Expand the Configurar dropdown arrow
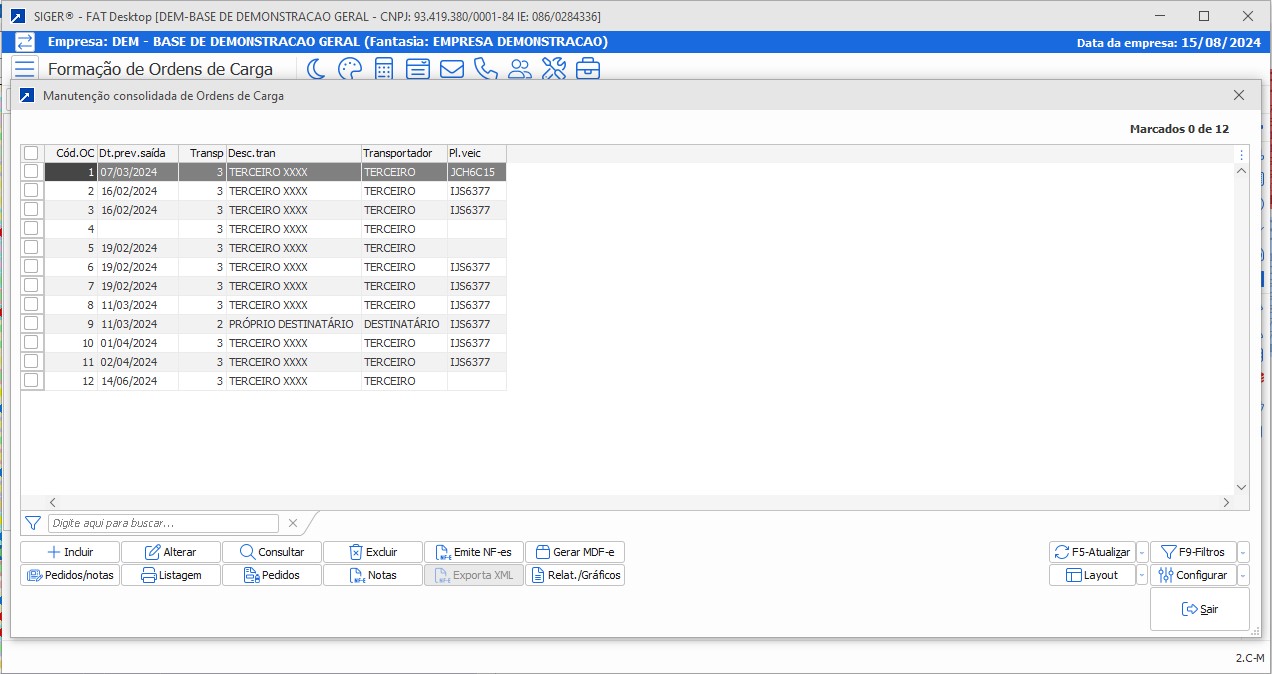This screenshot has height=674, width=1272. coord(1243,575)
